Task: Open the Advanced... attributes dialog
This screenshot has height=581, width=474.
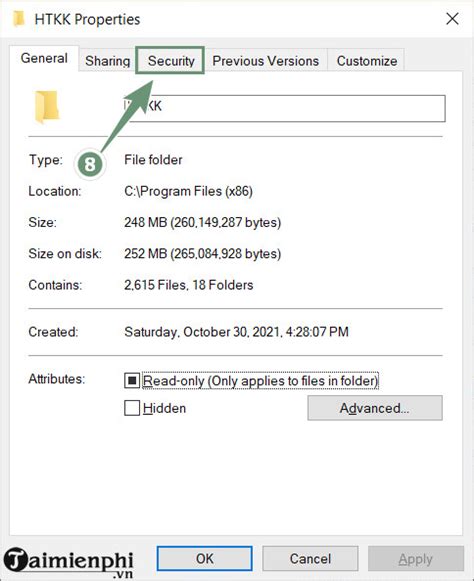Action: coord(375,408)
